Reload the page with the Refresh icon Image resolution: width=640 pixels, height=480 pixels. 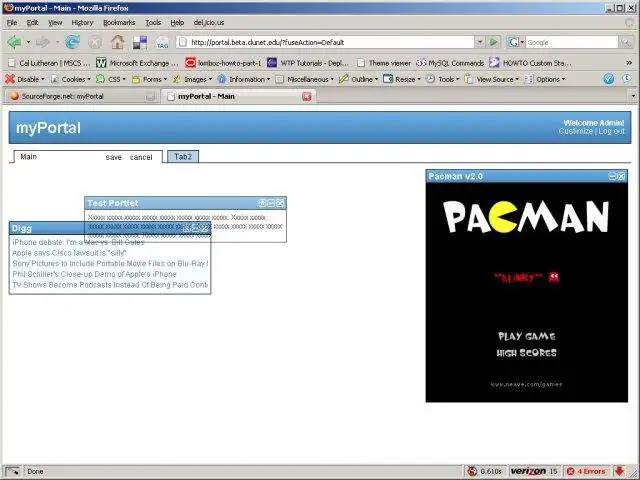73,42
